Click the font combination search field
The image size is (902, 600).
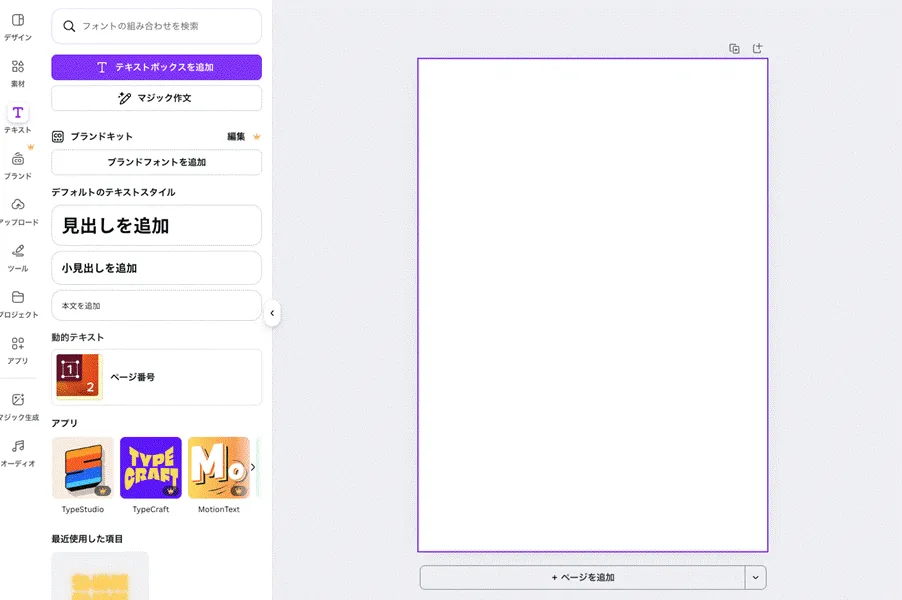coord(156,26)
